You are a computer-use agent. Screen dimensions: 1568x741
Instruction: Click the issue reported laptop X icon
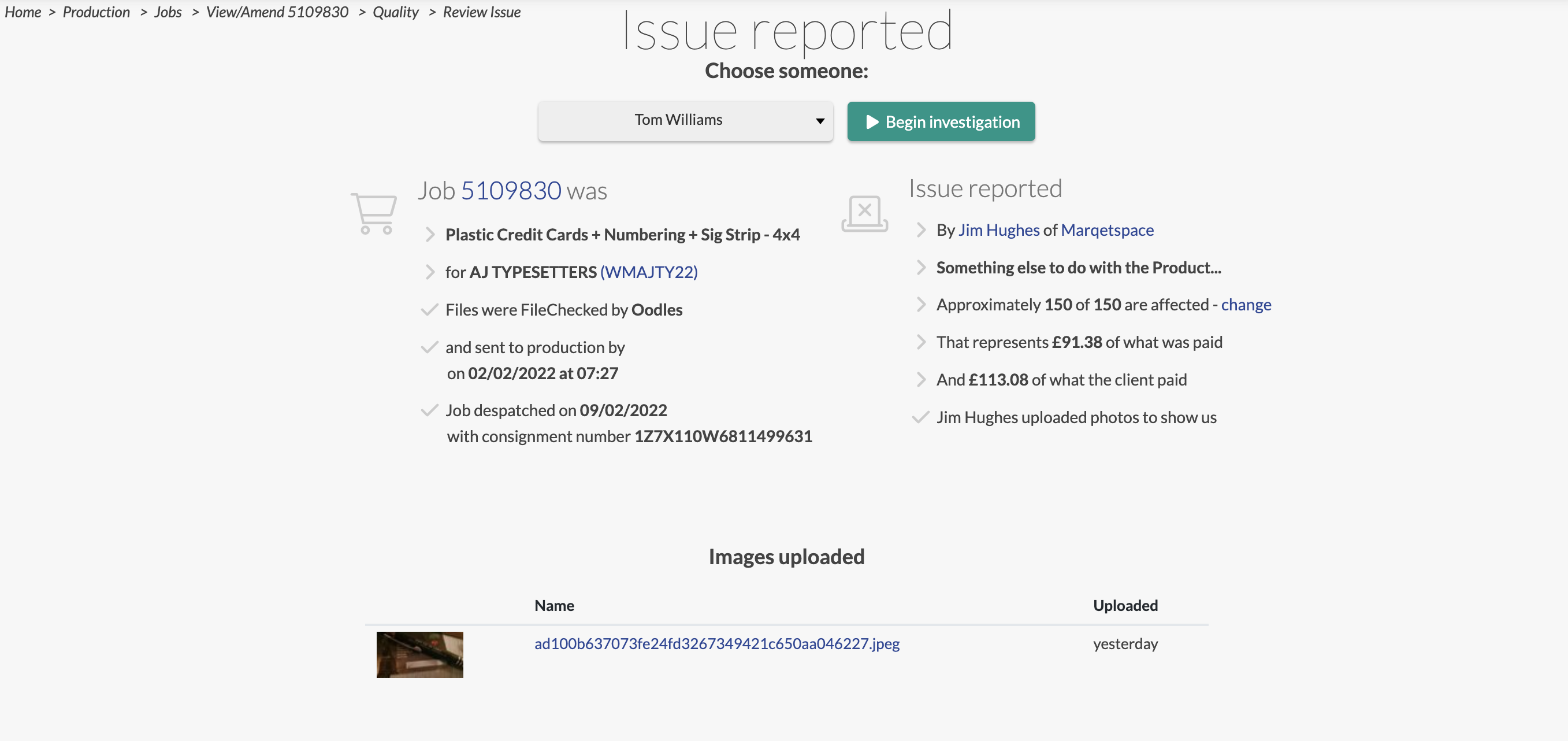(x=864, y=214)
